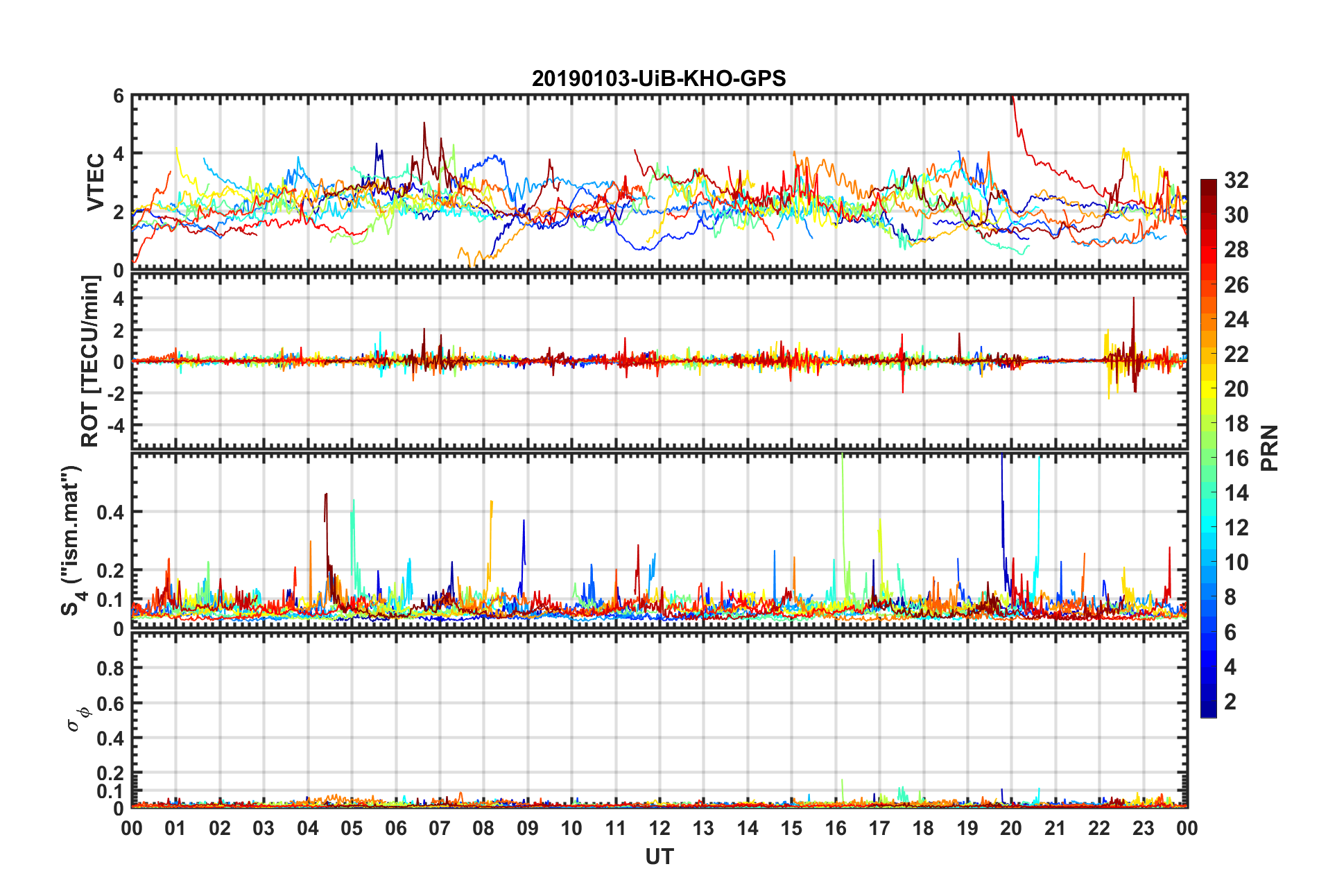Click the x-axis tick label 21
Viewport: 1319px width, 896px height.
click(x=1055, y=828)
